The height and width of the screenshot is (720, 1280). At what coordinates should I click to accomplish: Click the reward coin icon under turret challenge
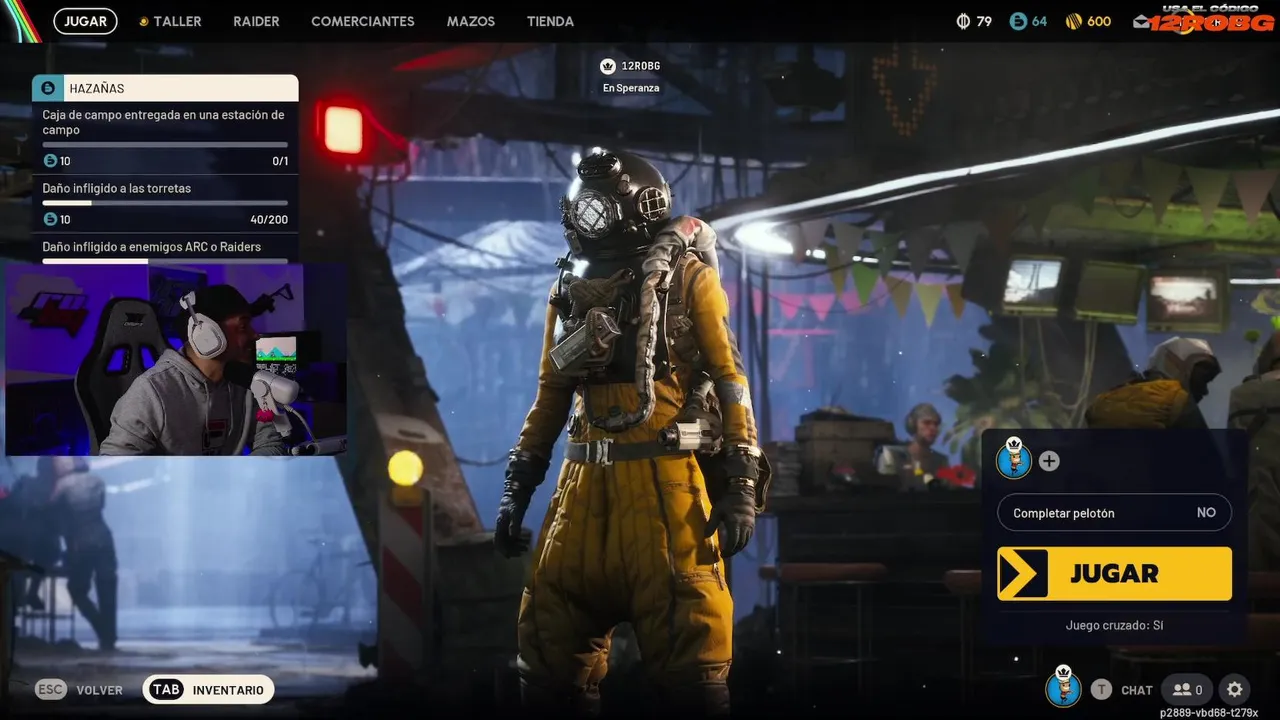click(50, 220)
